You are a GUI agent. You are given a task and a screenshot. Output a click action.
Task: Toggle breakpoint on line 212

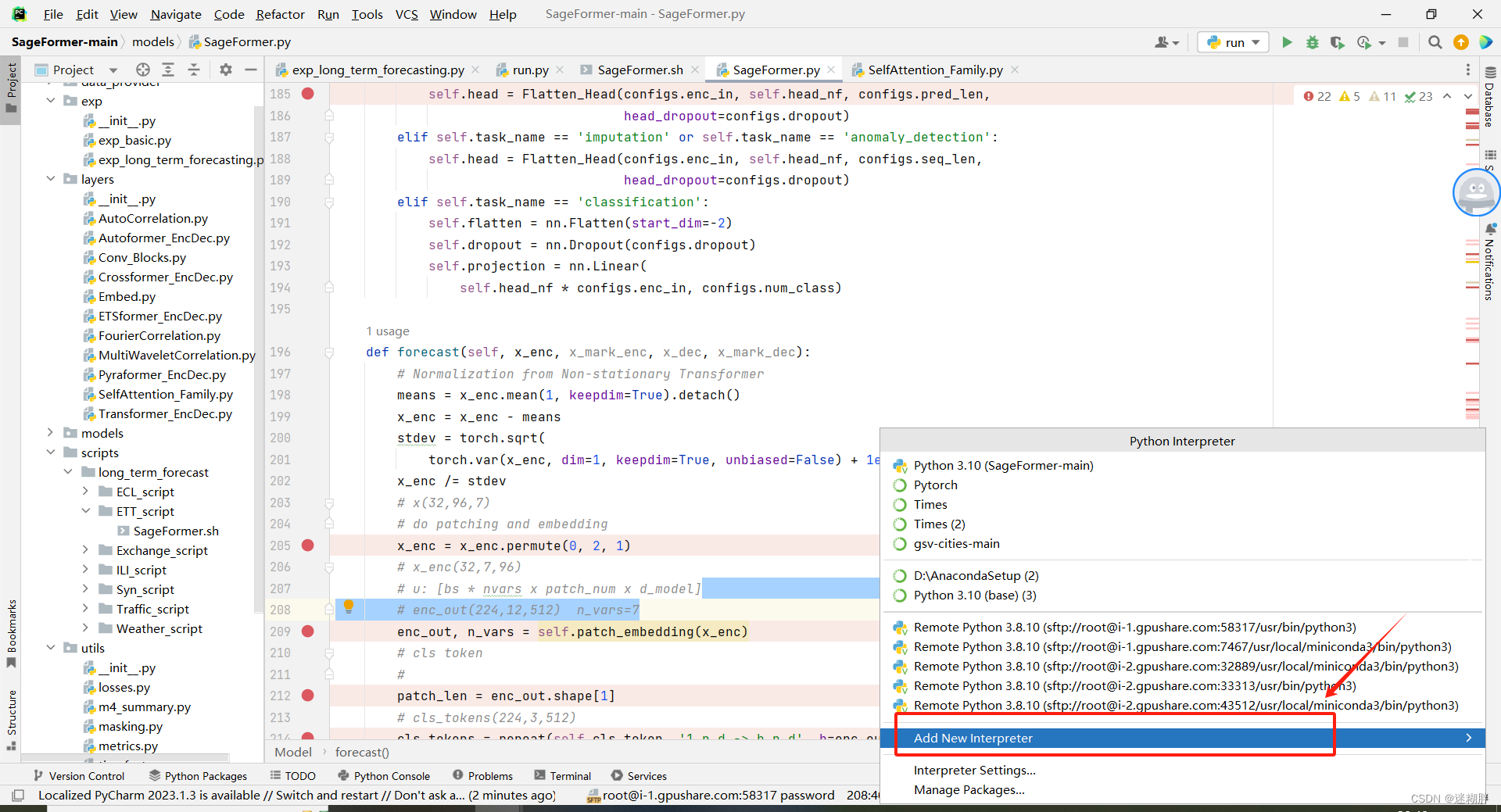click(x=308, y=696)
